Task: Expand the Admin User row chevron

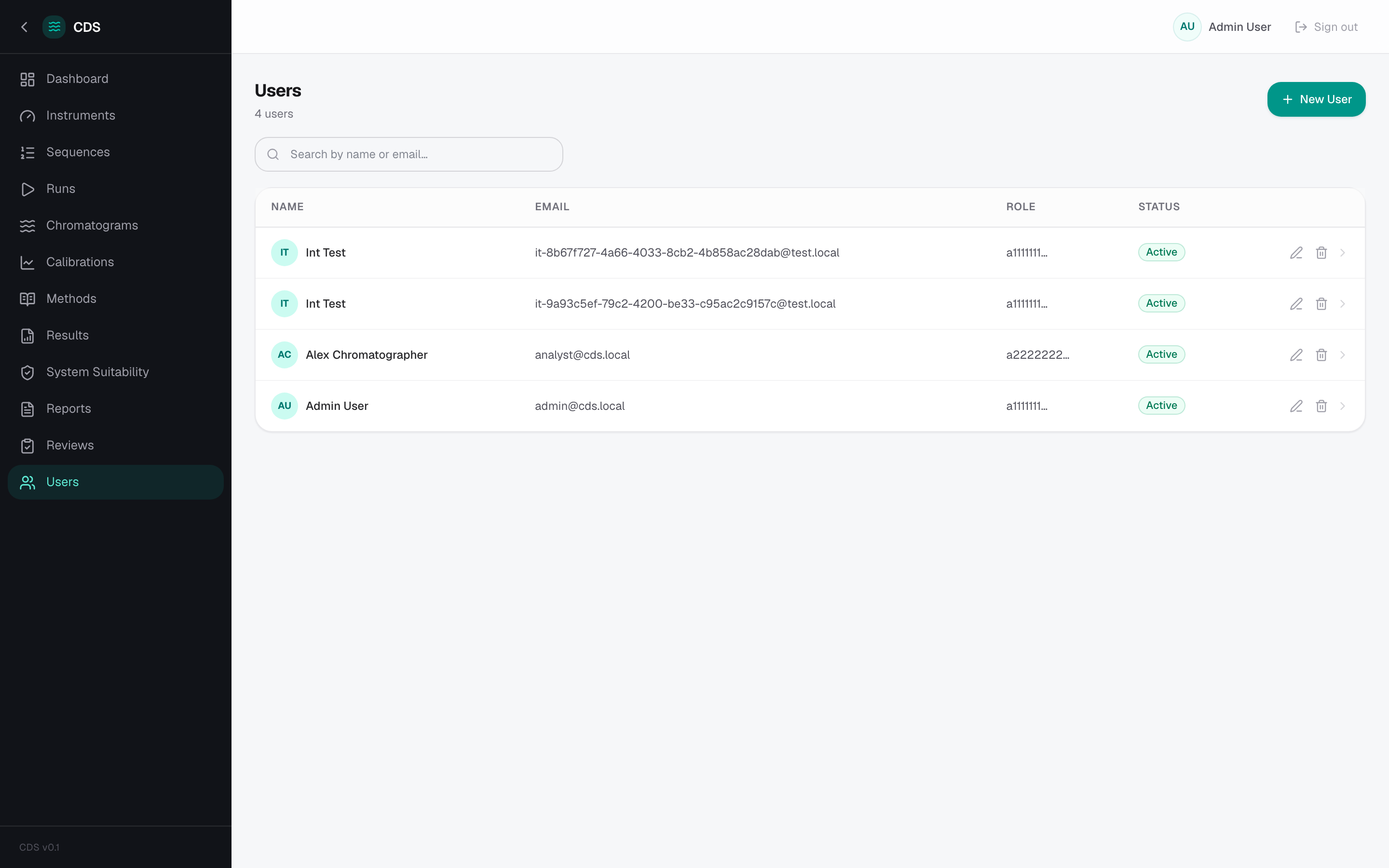Action: pyautogui.click(x=1343, y=406)
